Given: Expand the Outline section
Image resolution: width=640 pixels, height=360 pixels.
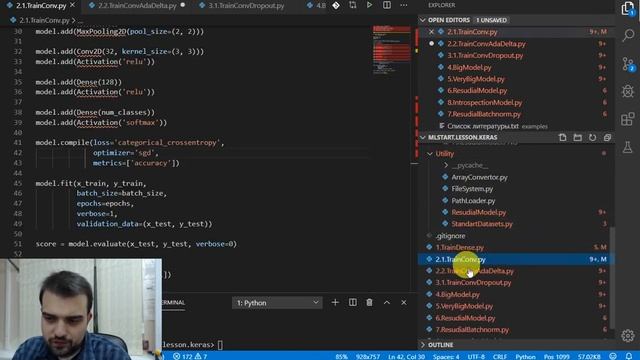Looking at the screenshot, I should pos(423,345).
